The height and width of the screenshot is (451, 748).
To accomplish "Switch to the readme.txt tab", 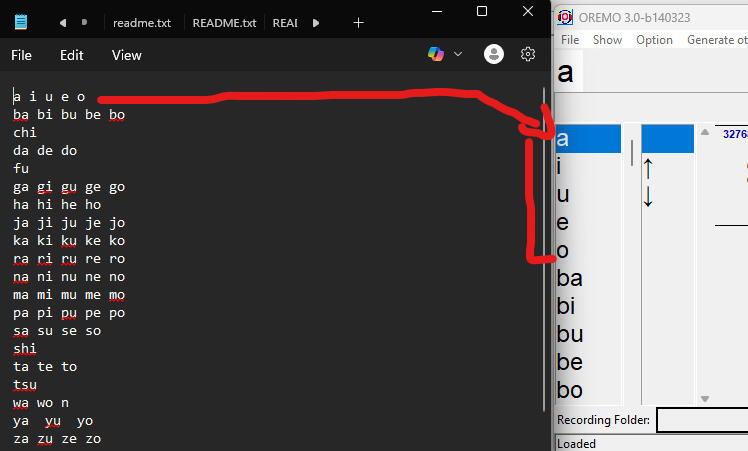I will [x=142, y=23].
